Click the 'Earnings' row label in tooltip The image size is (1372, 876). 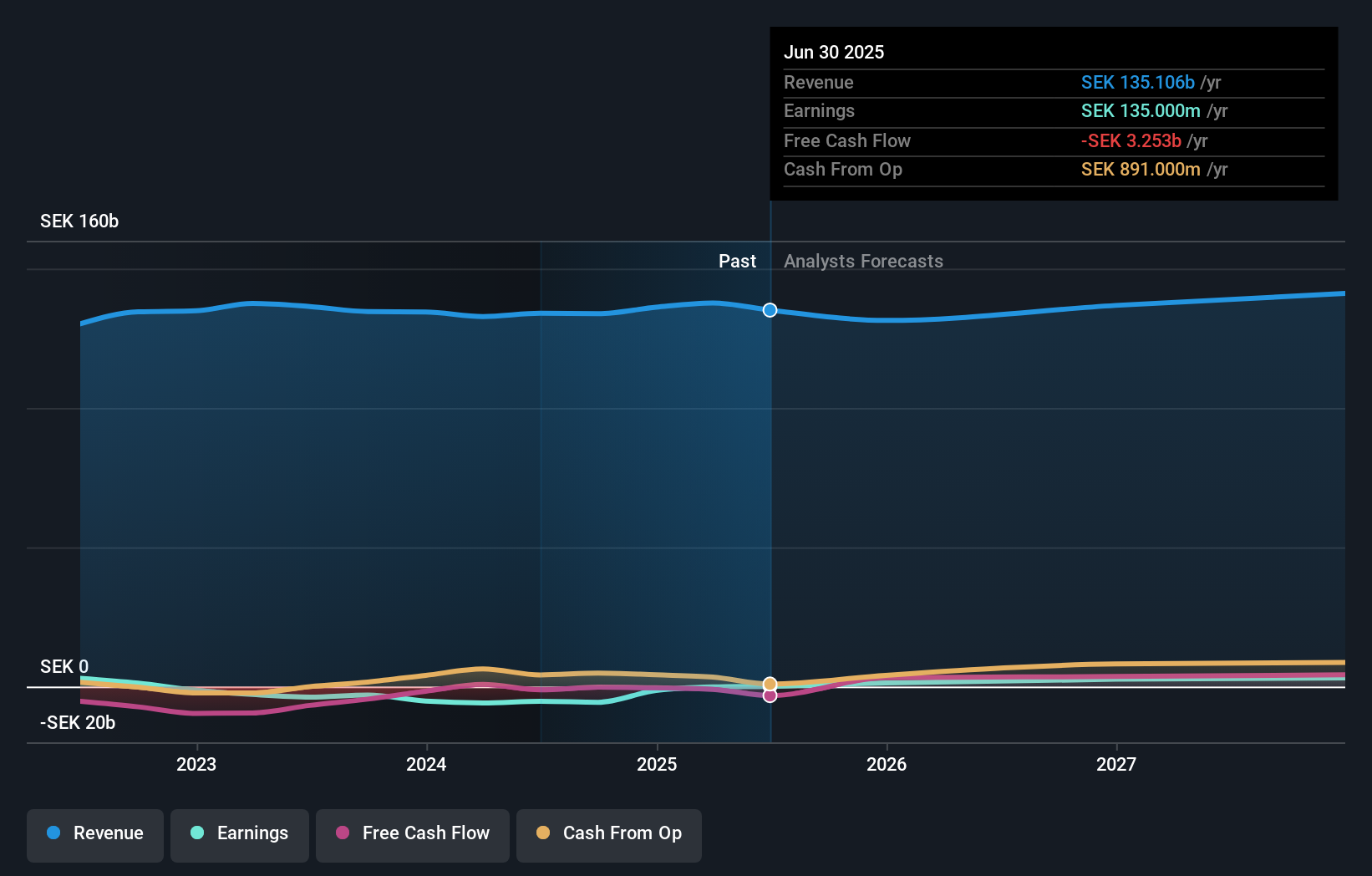pos(819,110)
